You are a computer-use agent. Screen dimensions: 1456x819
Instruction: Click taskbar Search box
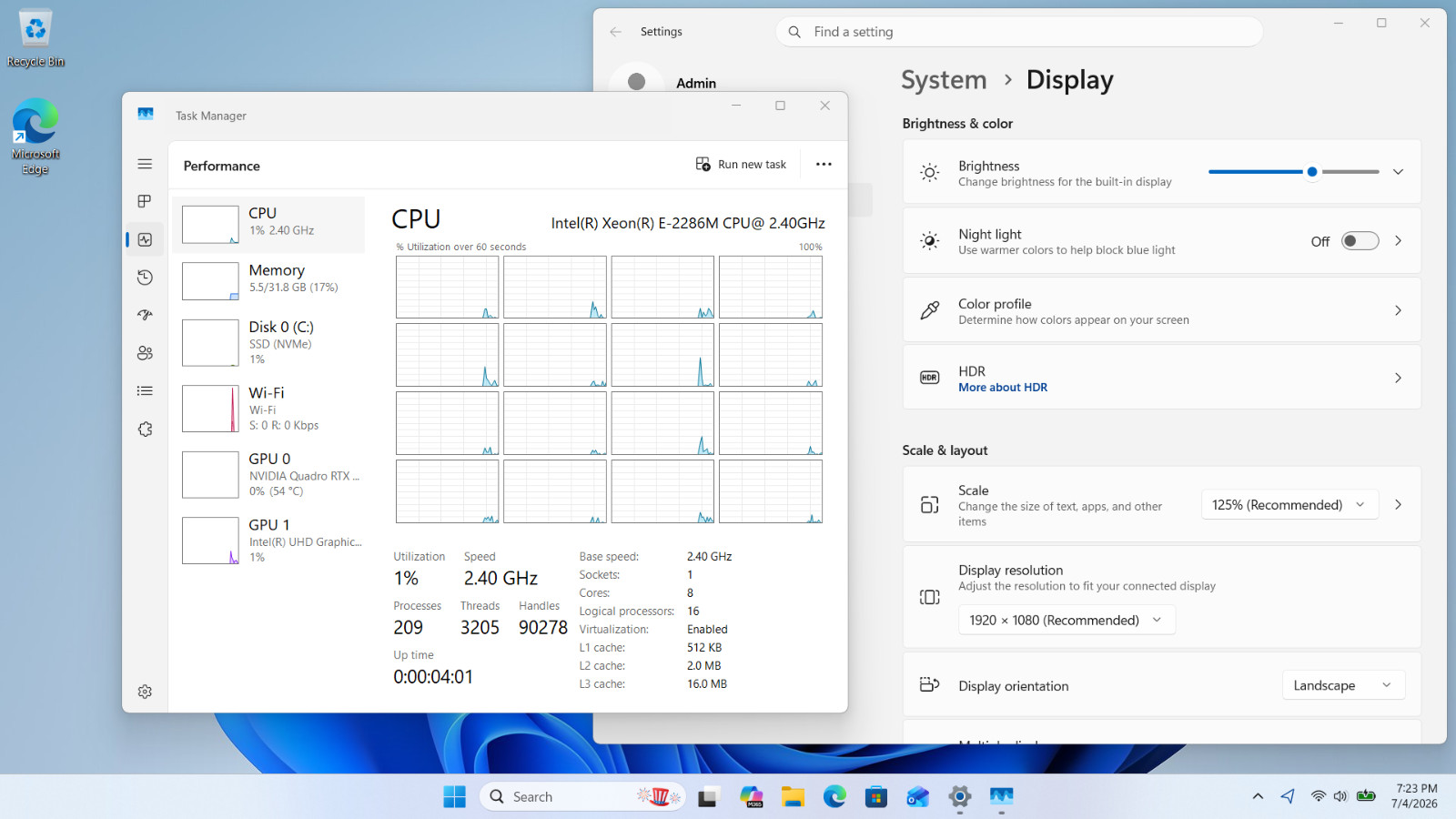pos(582,797)
